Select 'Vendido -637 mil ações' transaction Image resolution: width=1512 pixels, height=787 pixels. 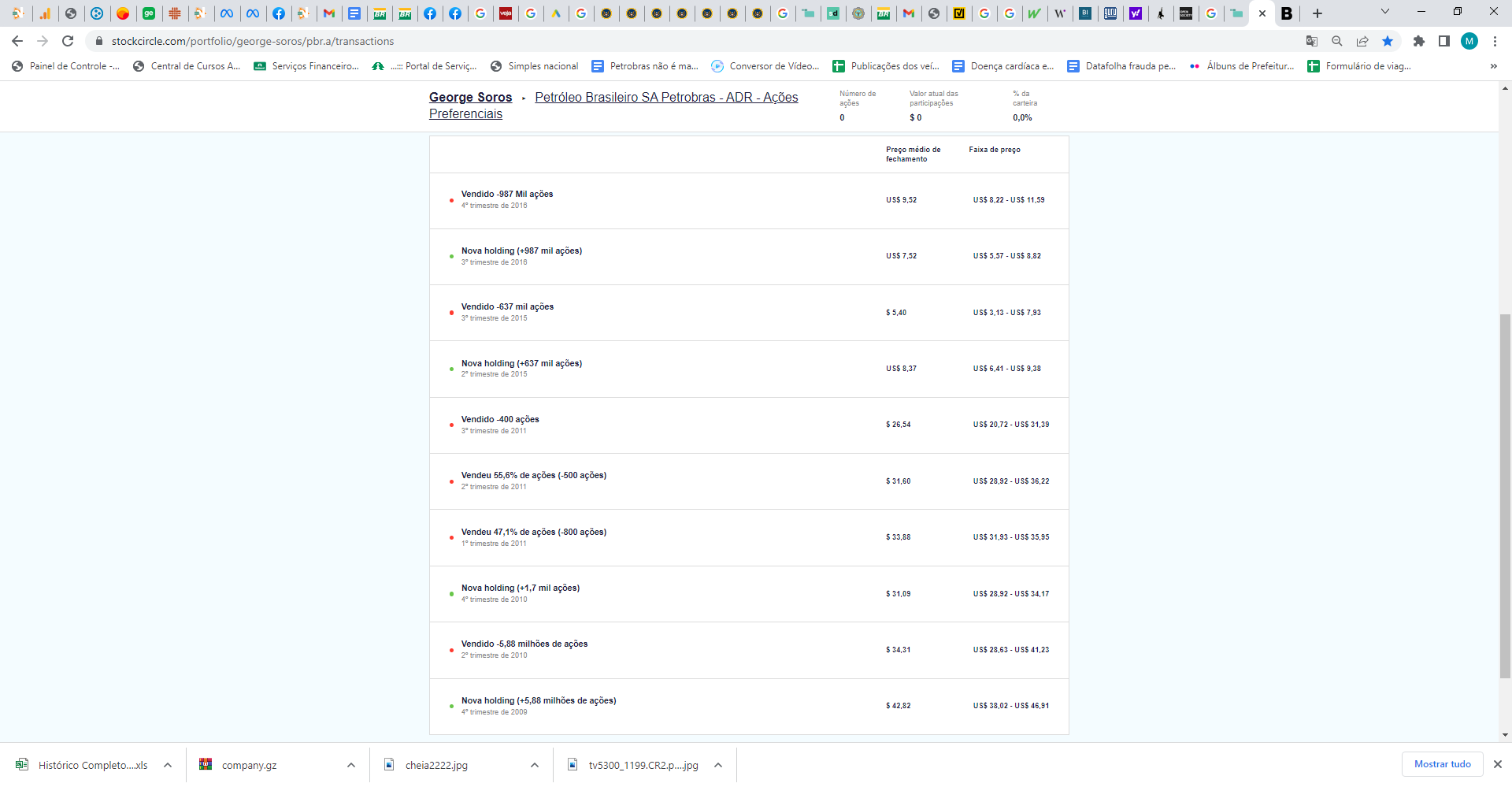(749, 313)
